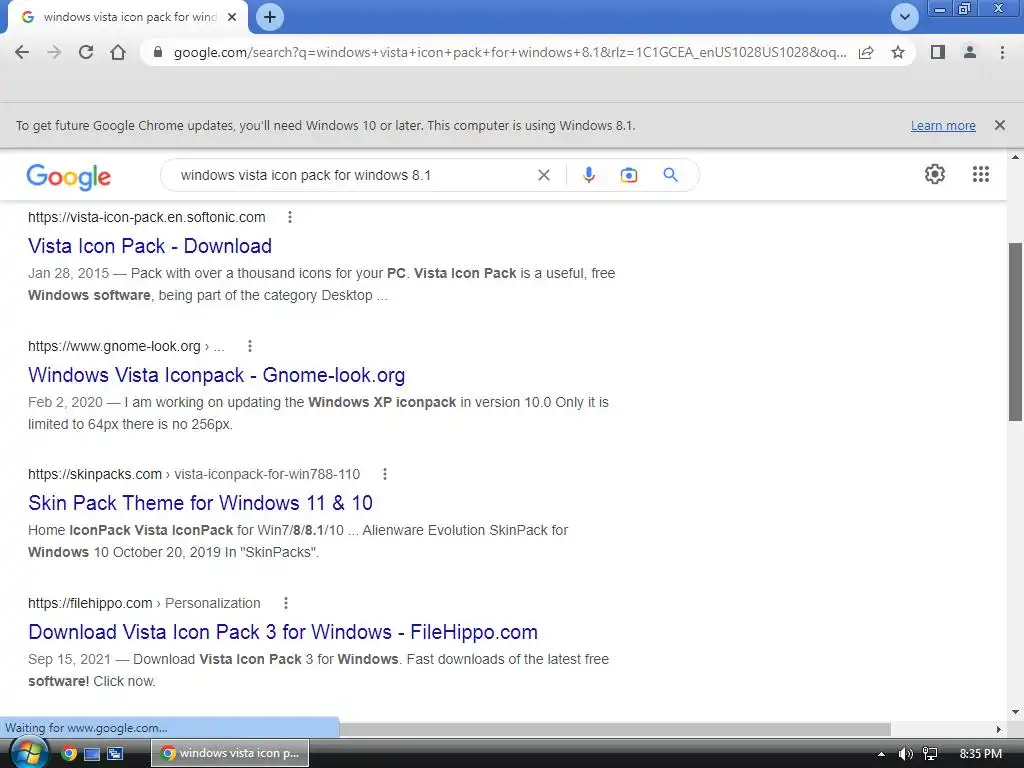Viewport: 1024px width, 768px height.
Task: Open Windows Vista Iconpack Gnome-look.org link
Action: (216, 375)
